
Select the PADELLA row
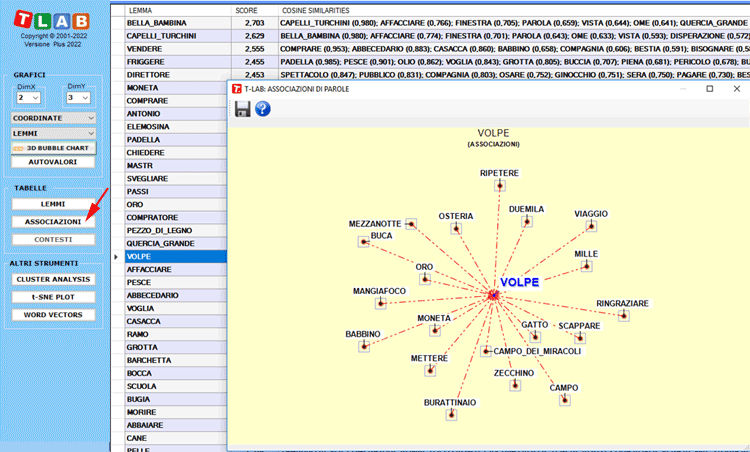click(x=176, y=140)
